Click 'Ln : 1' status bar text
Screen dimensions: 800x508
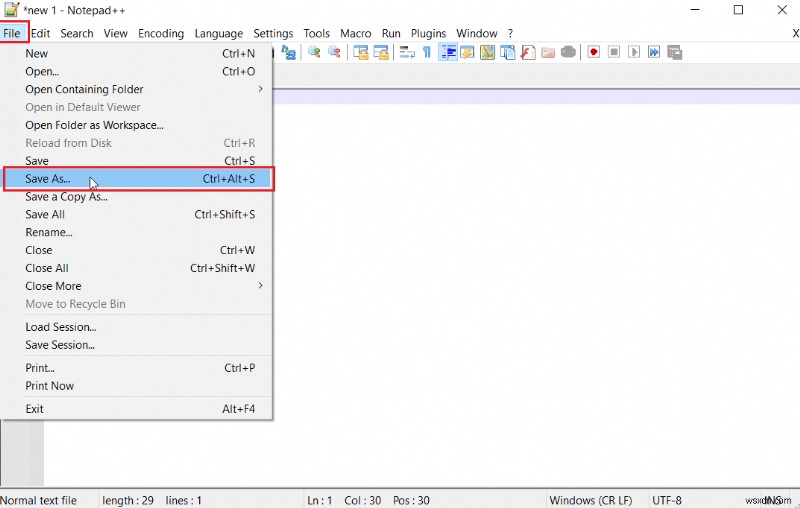point(319,500)
